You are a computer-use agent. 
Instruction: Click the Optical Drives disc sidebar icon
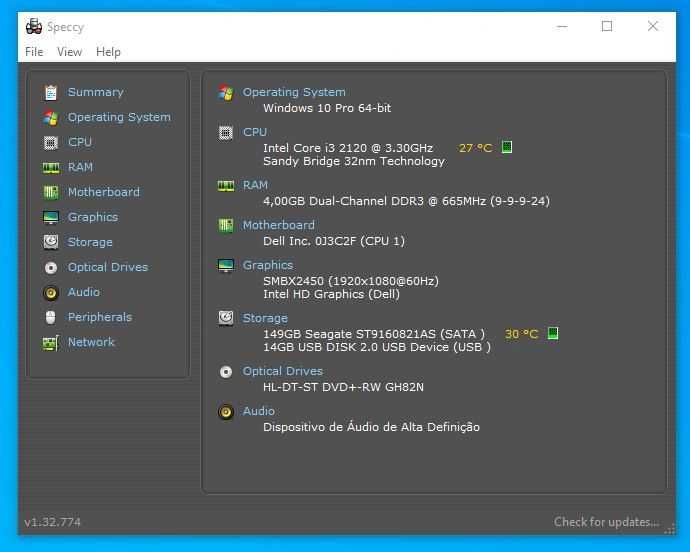coord(51,268)
